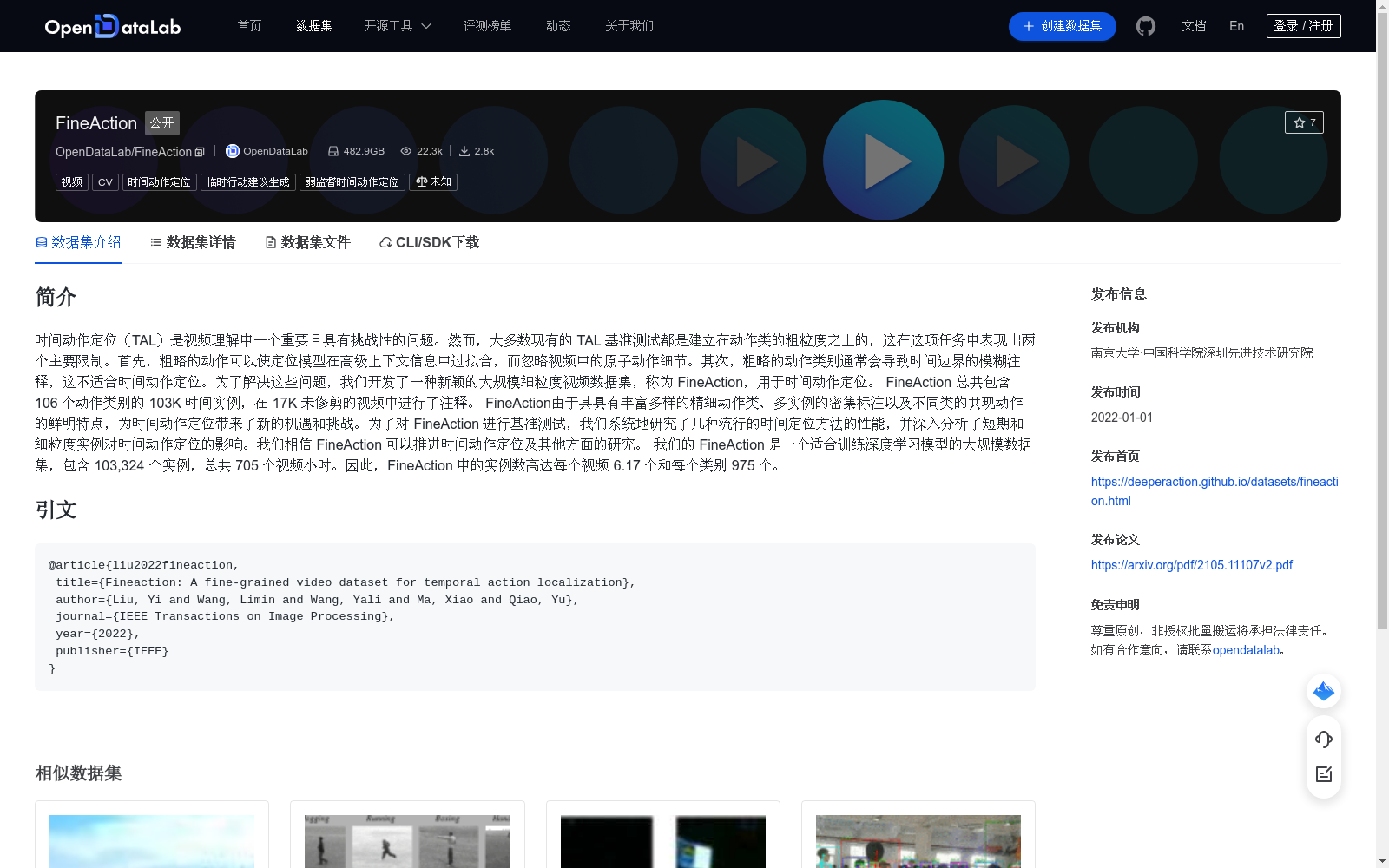Click the 弱监督时间动作定位 tag
The width and height of the screenshot is (1389, 868).
(352, 182)
